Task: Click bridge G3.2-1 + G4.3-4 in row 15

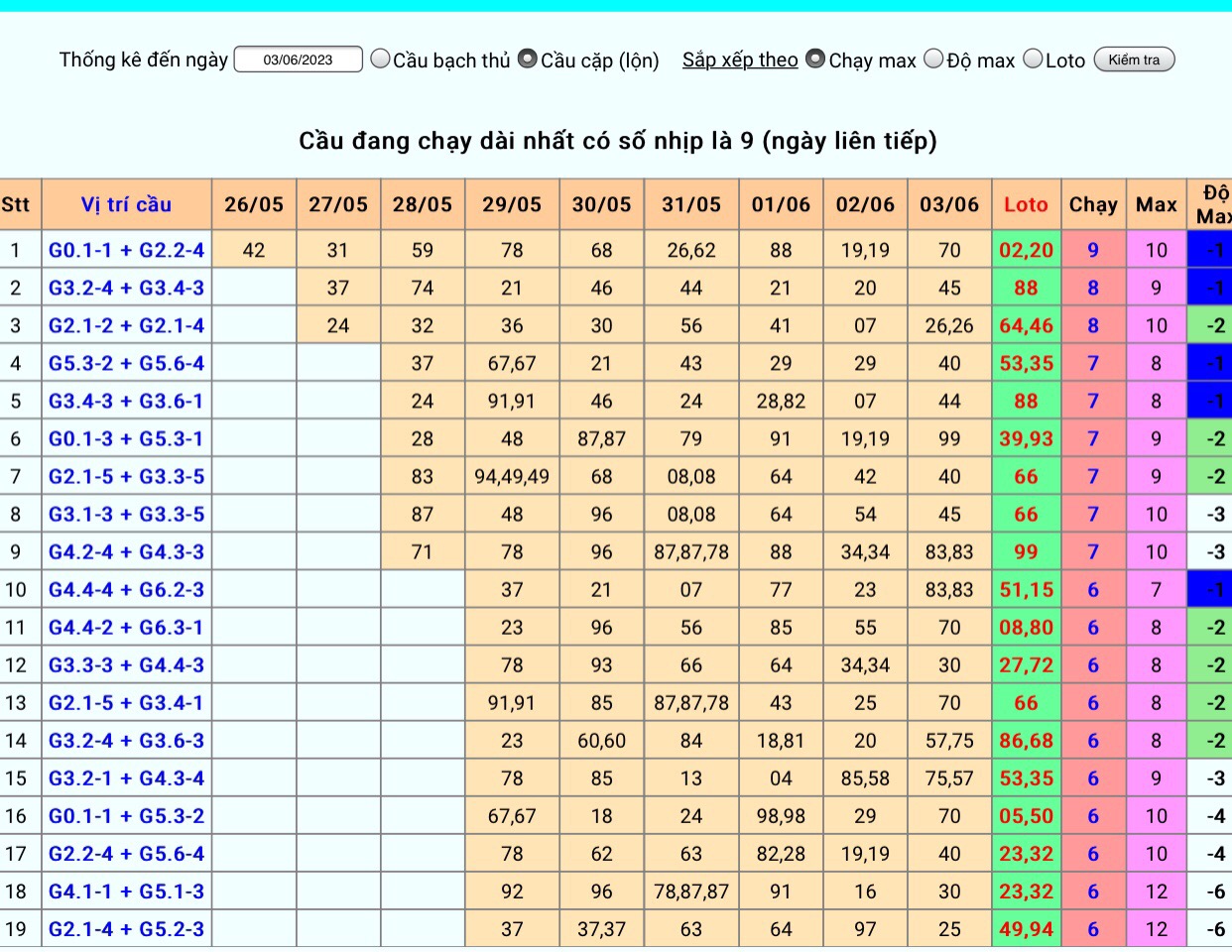Action: pyautogui.click(x=127, y=778)
